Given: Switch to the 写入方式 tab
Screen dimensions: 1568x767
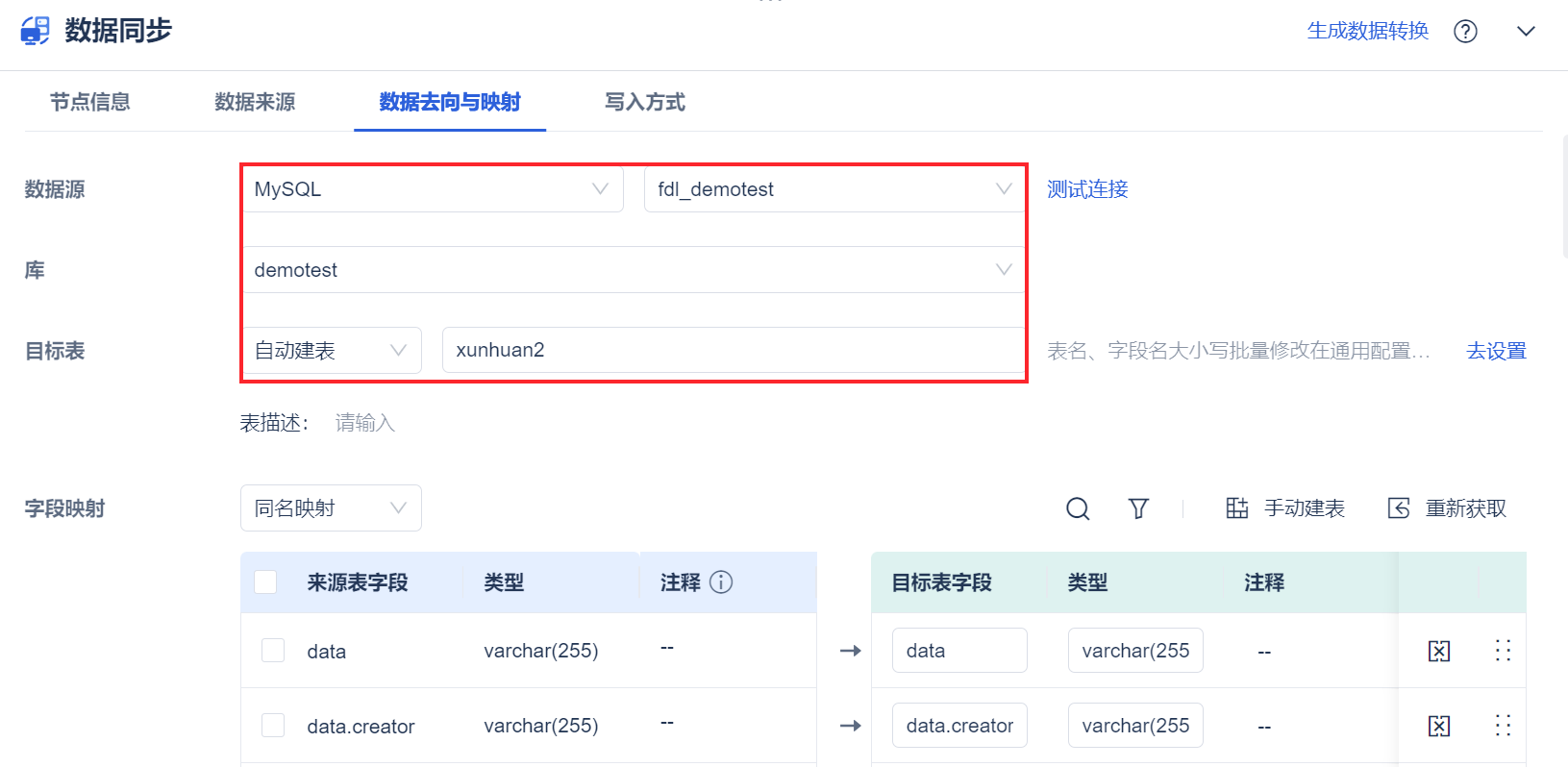Looking at the screenshot, I should (645, 102).
